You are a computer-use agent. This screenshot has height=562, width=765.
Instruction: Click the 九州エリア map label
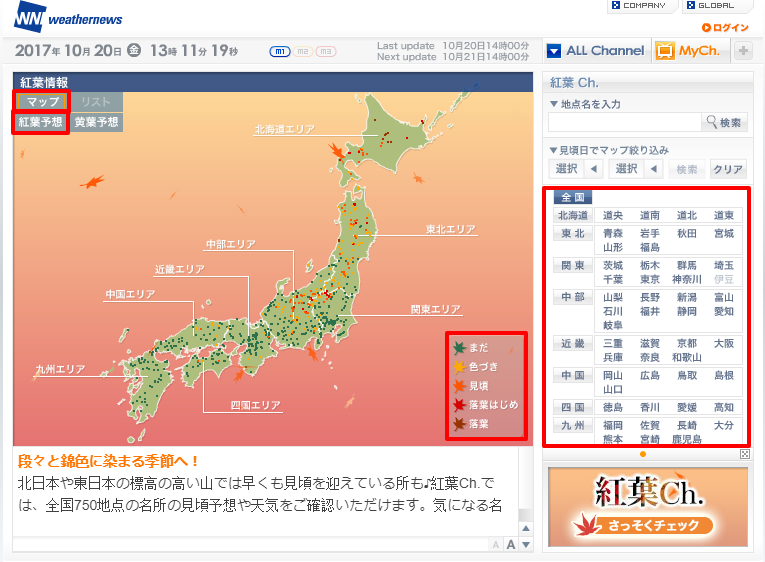[60, 369]
